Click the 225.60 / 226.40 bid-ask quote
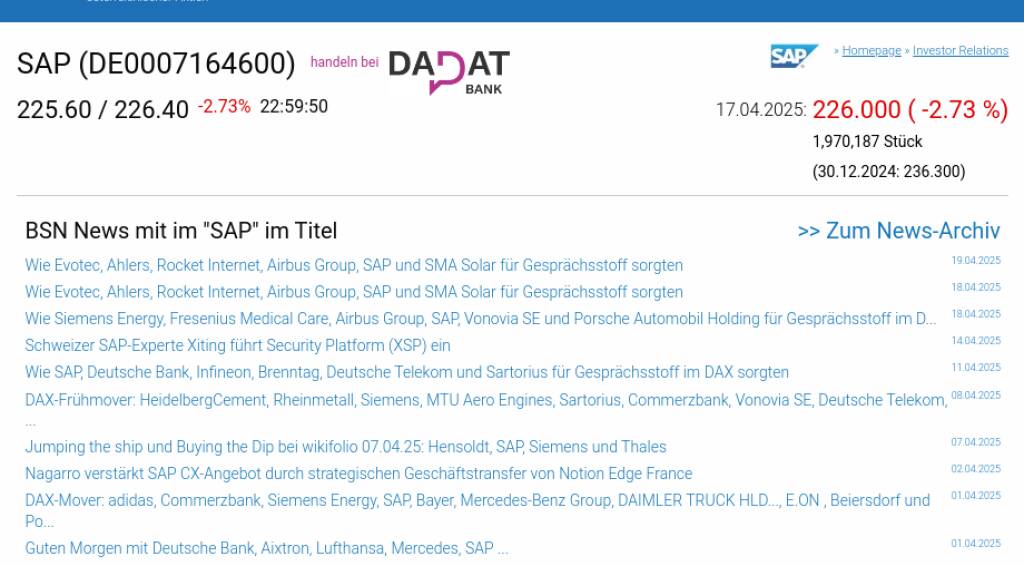The height and width of the screenshot is (566, 1024). click(x=103, y=109)
